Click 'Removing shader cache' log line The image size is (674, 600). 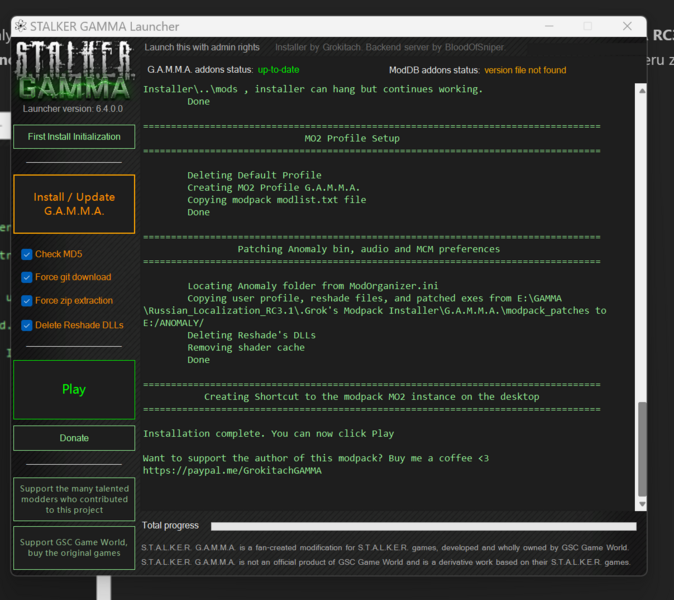click(x=246, y=348)
